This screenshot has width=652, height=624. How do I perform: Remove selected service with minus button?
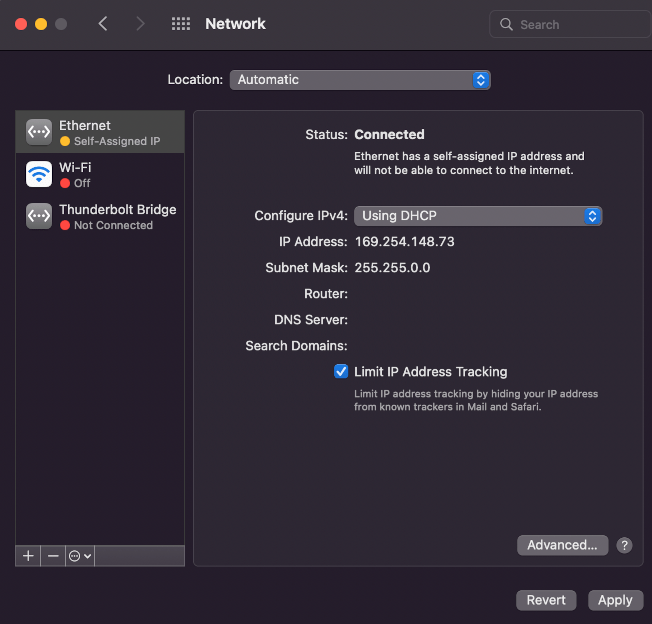tap(53, 556)
